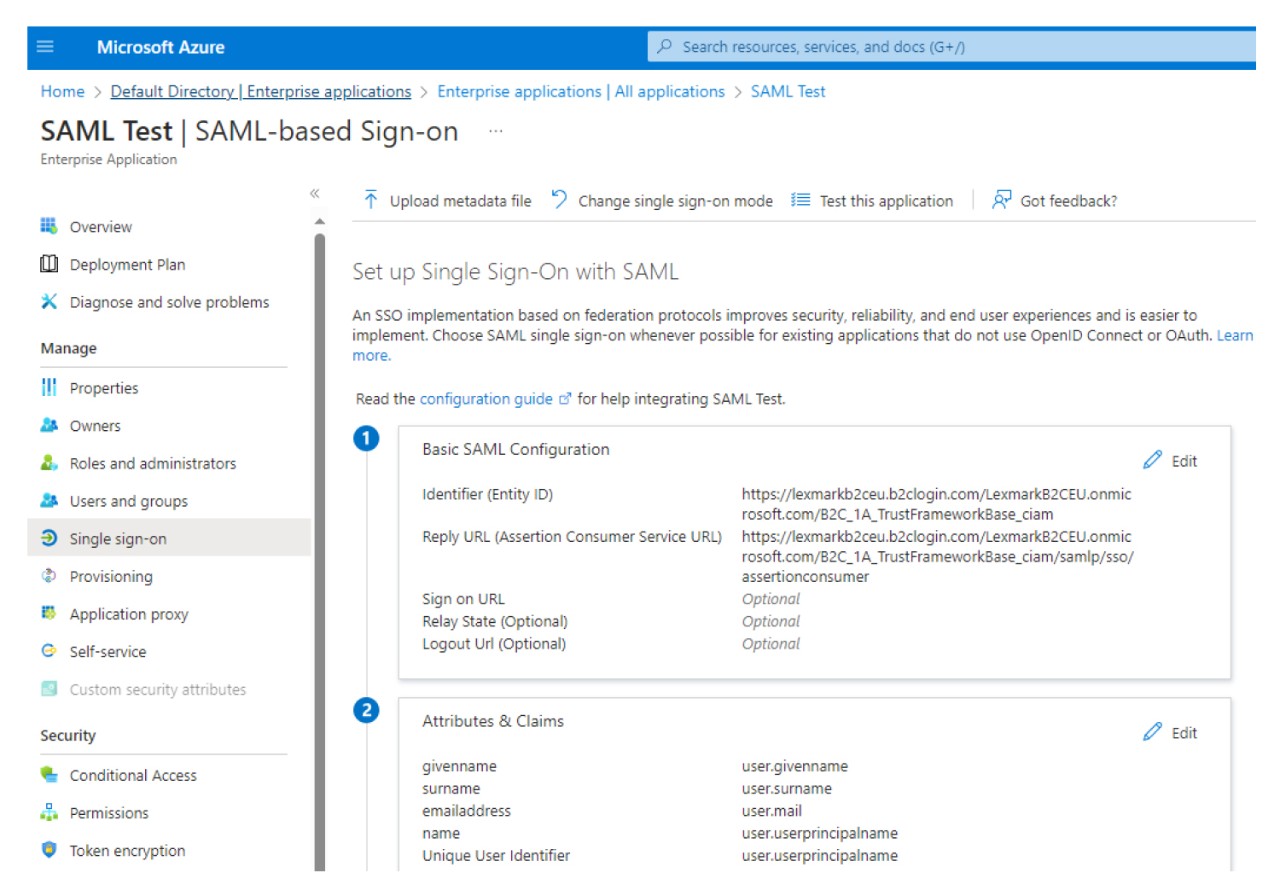The width and height of the screenshot is (1280, 896).
Task: Click the Conditional Access icon in sidebar
Action: (x=49, y=775)
